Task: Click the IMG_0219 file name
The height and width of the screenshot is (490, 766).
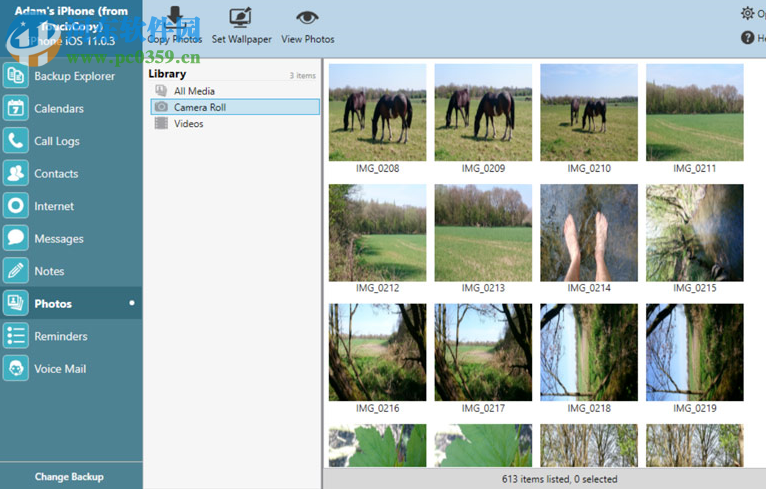Action: click(x=695, y=408)
